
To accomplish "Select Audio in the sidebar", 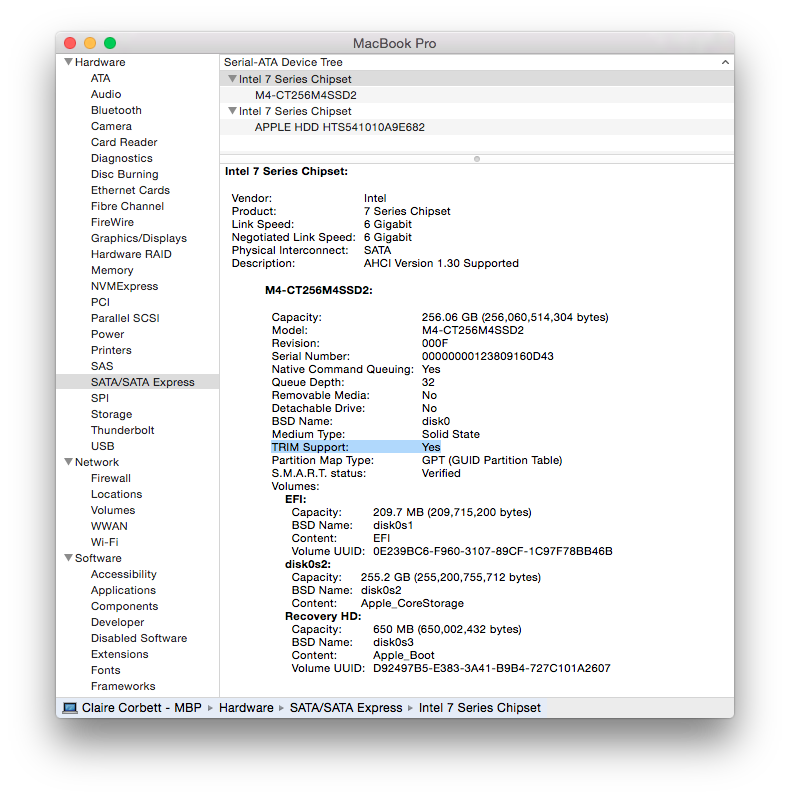I will point(106,94).
